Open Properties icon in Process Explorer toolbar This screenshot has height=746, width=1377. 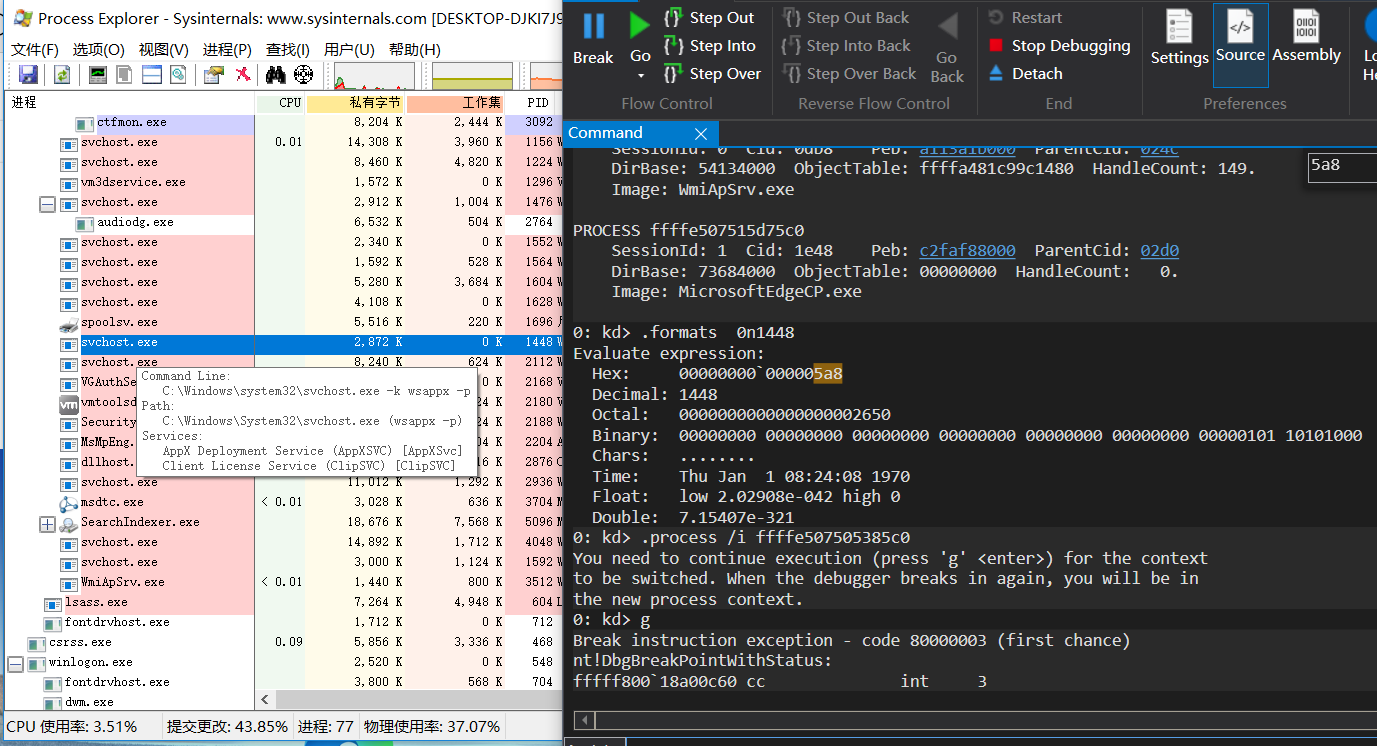tap(214, 74)
